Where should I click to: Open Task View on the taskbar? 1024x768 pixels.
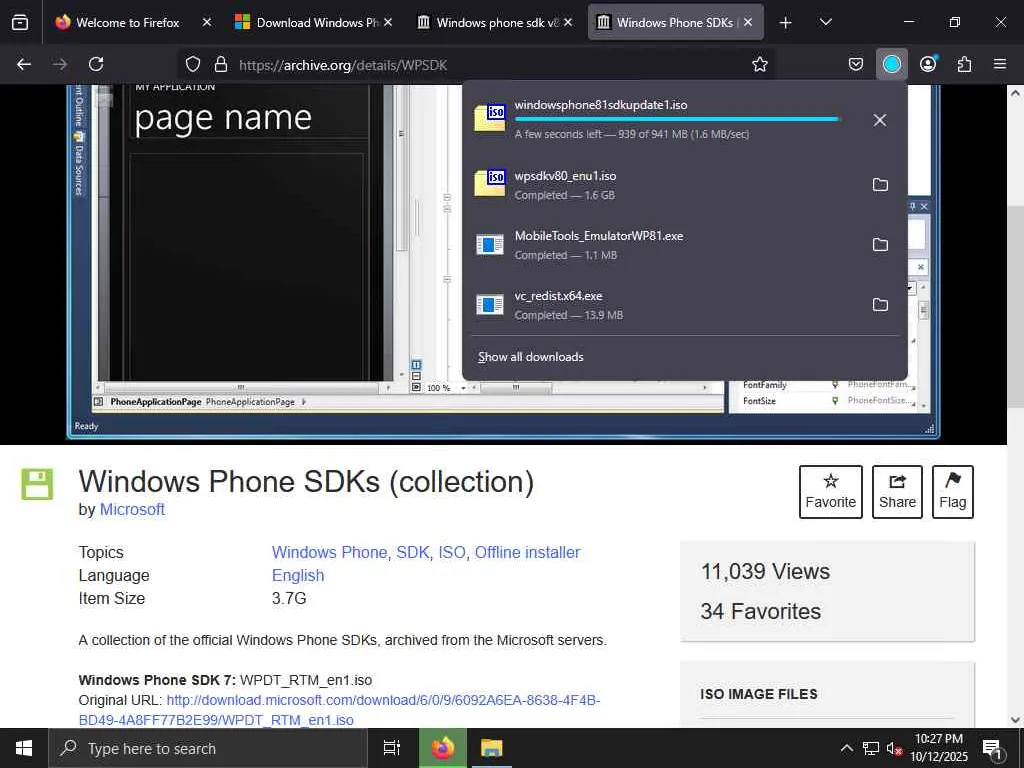[x=392, y=748]
